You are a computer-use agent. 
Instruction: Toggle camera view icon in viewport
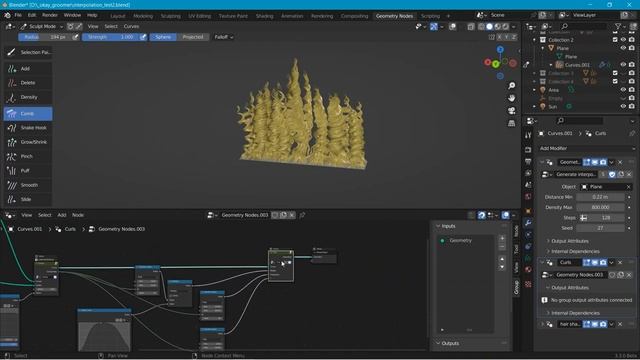(511, 111)
